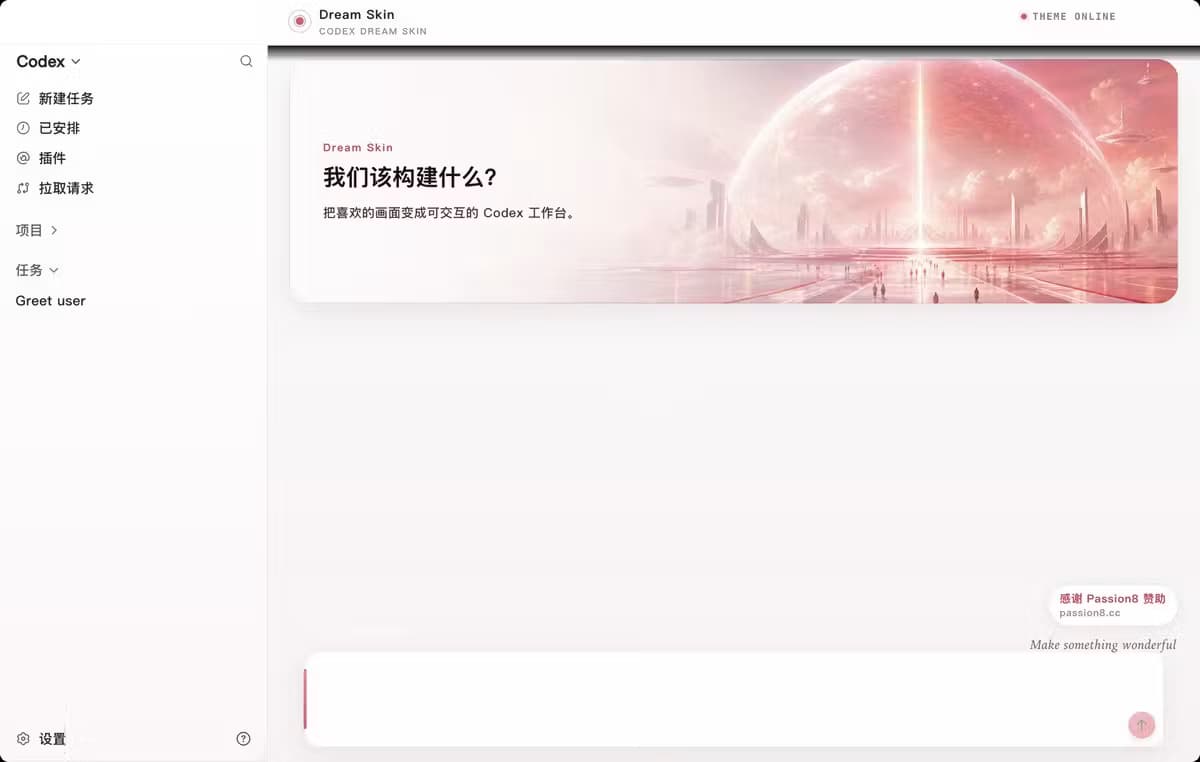Open help via question mark icon
1200x762 pixels.
point(243,739)
